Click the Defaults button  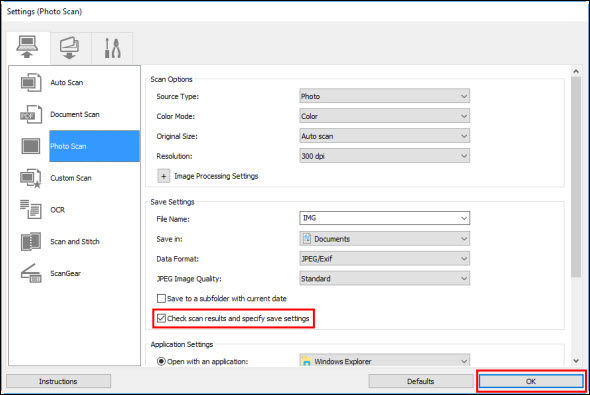click(x=420, y=381)
